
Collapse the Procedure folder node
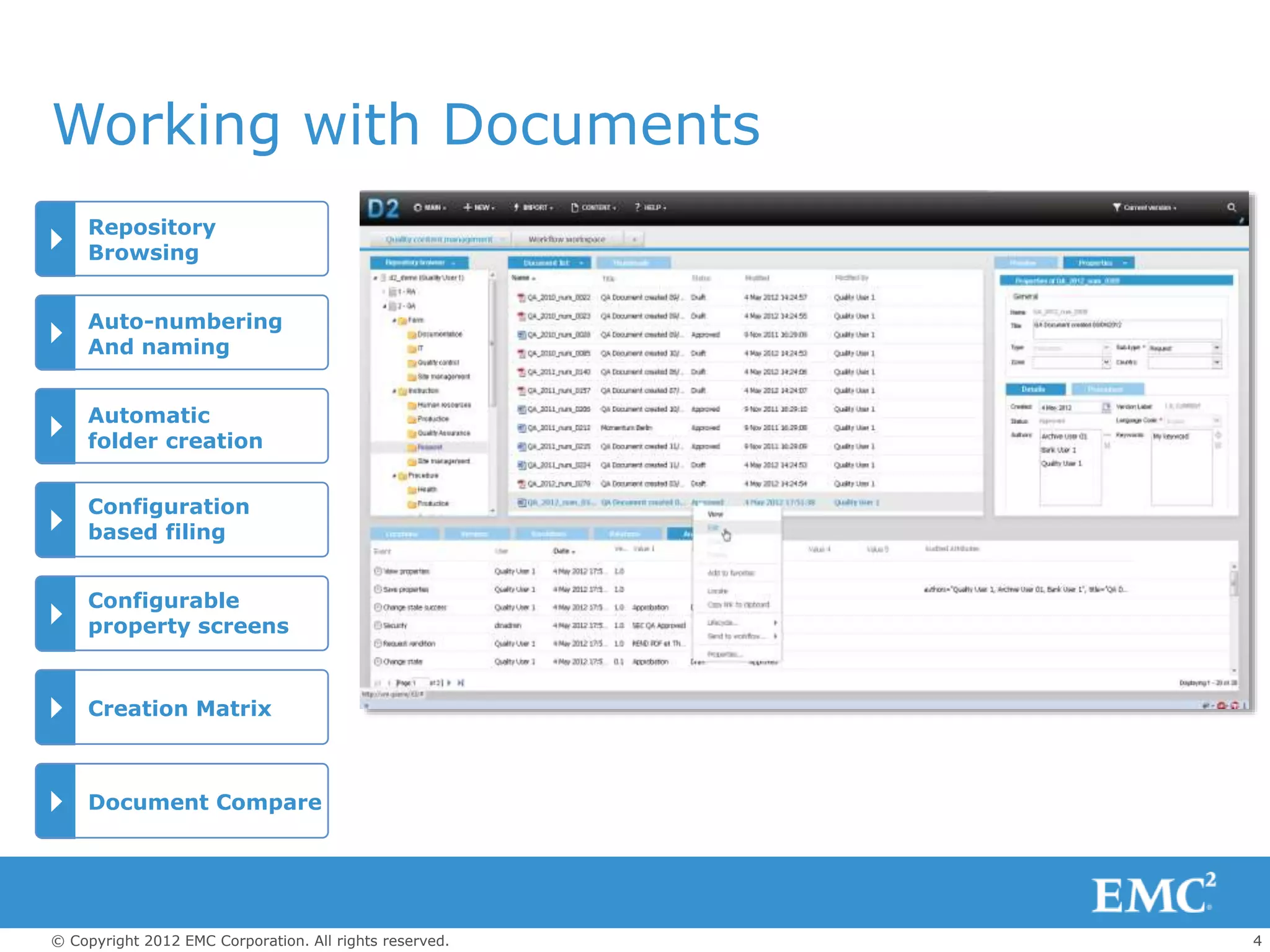[394, 476]
